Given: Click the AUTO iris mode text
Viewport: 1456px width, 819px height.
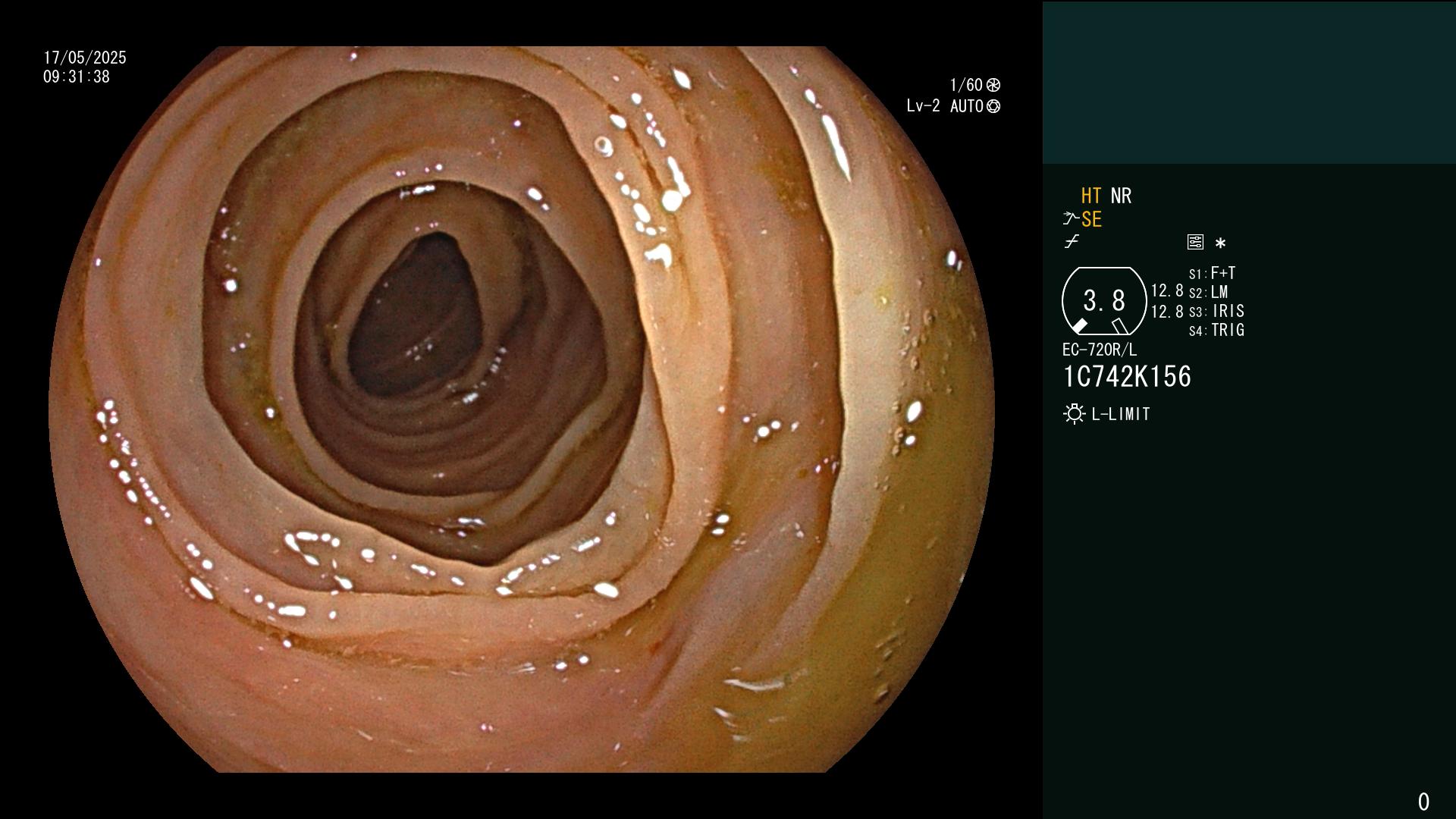Looking at the screenshot, I should [967, 106].
